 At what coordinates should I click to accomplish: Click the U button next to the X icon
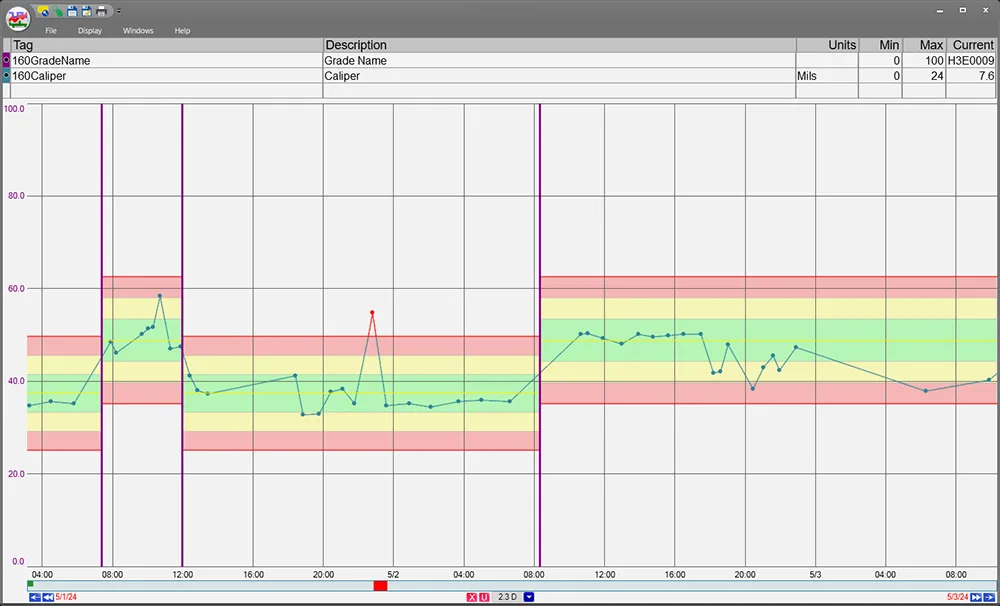pos(484,597)
